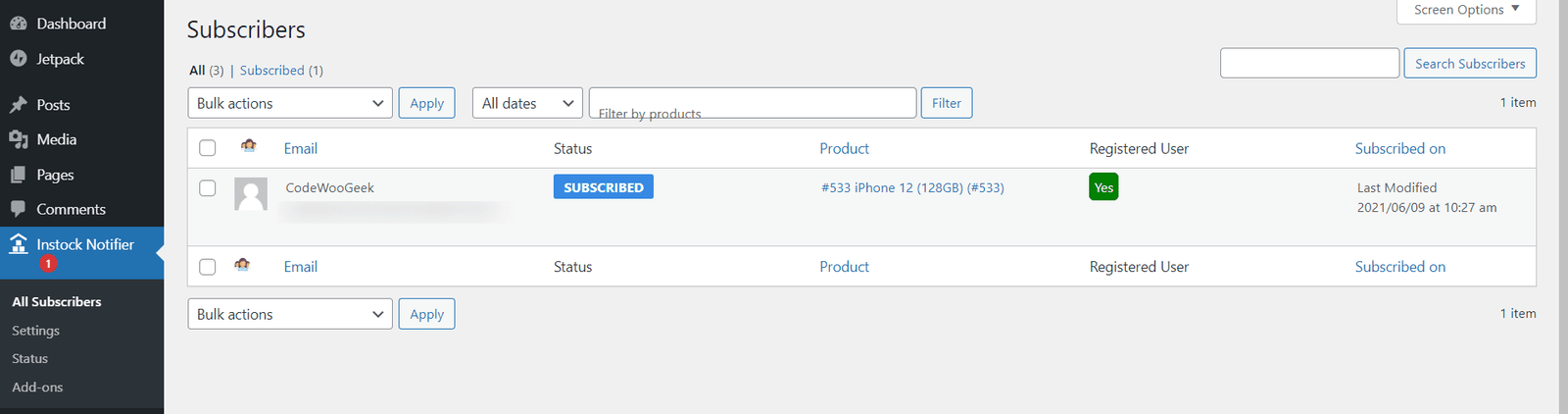The width and height of the screenshot is (1568, 414).
Task: Click the Pages icon in sidebar
Action: 19,175
